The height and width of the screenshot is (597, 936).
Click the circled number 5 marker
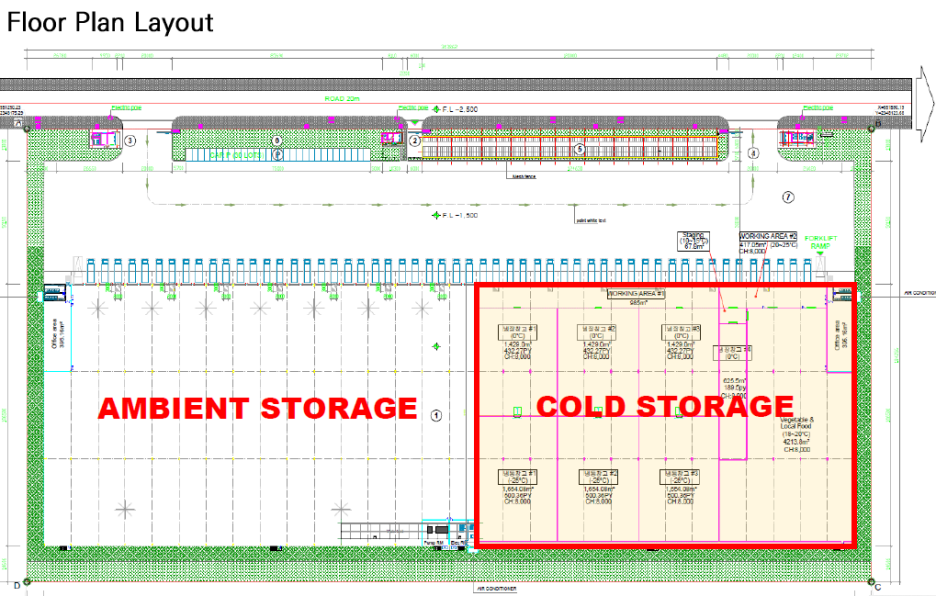coord(579,149)
